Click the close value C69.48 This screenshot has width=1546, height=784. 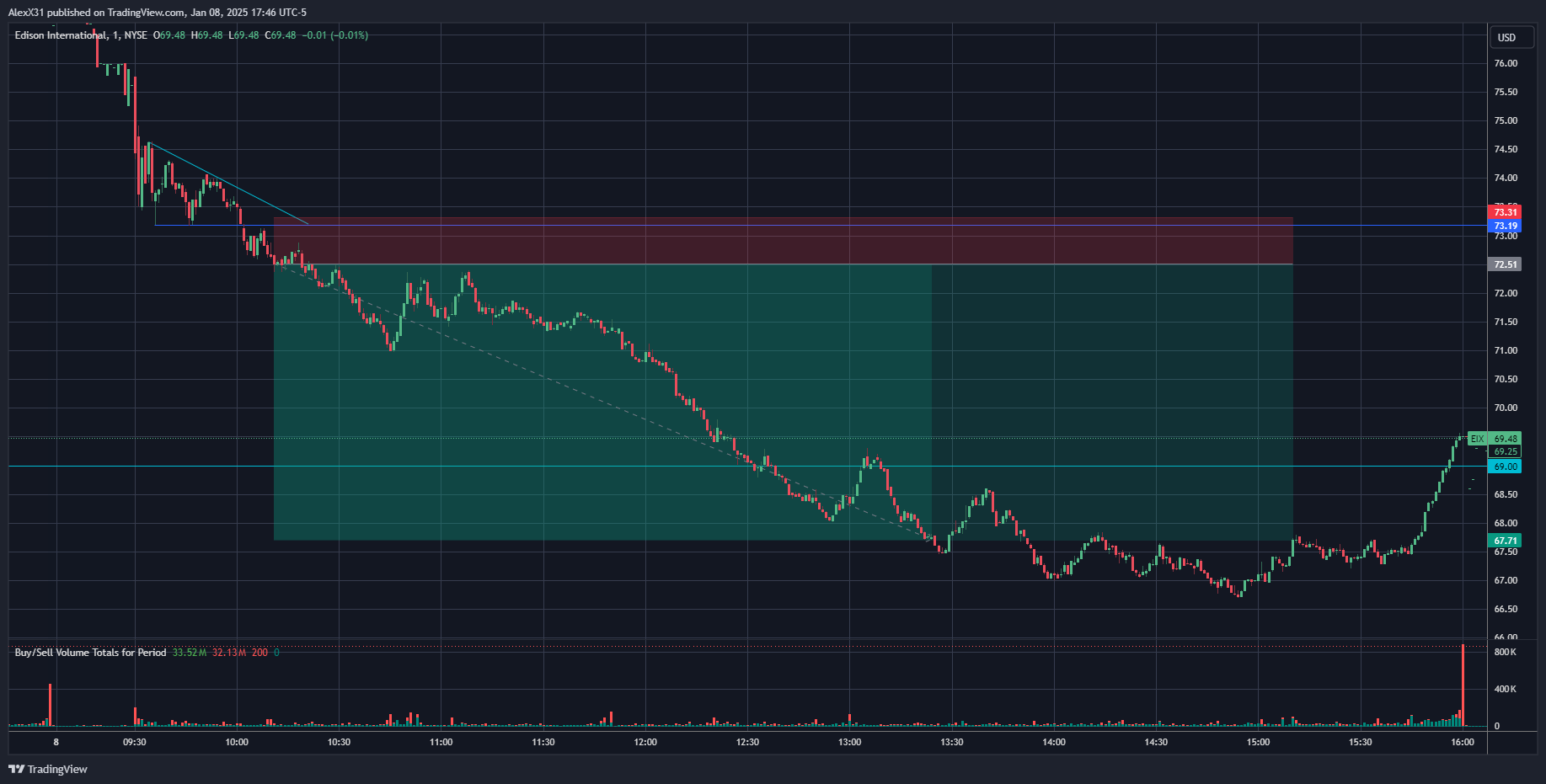281,35
